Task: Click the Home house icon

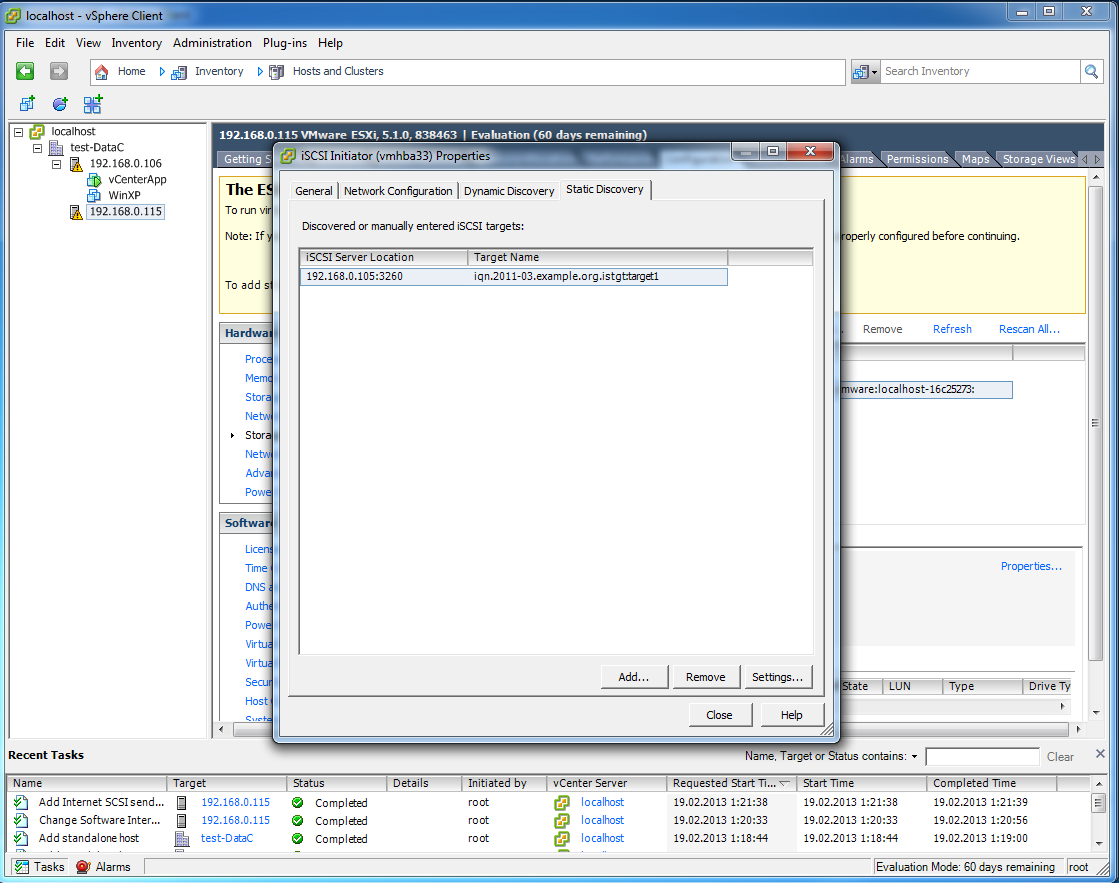Action: [x=101, y=71]
